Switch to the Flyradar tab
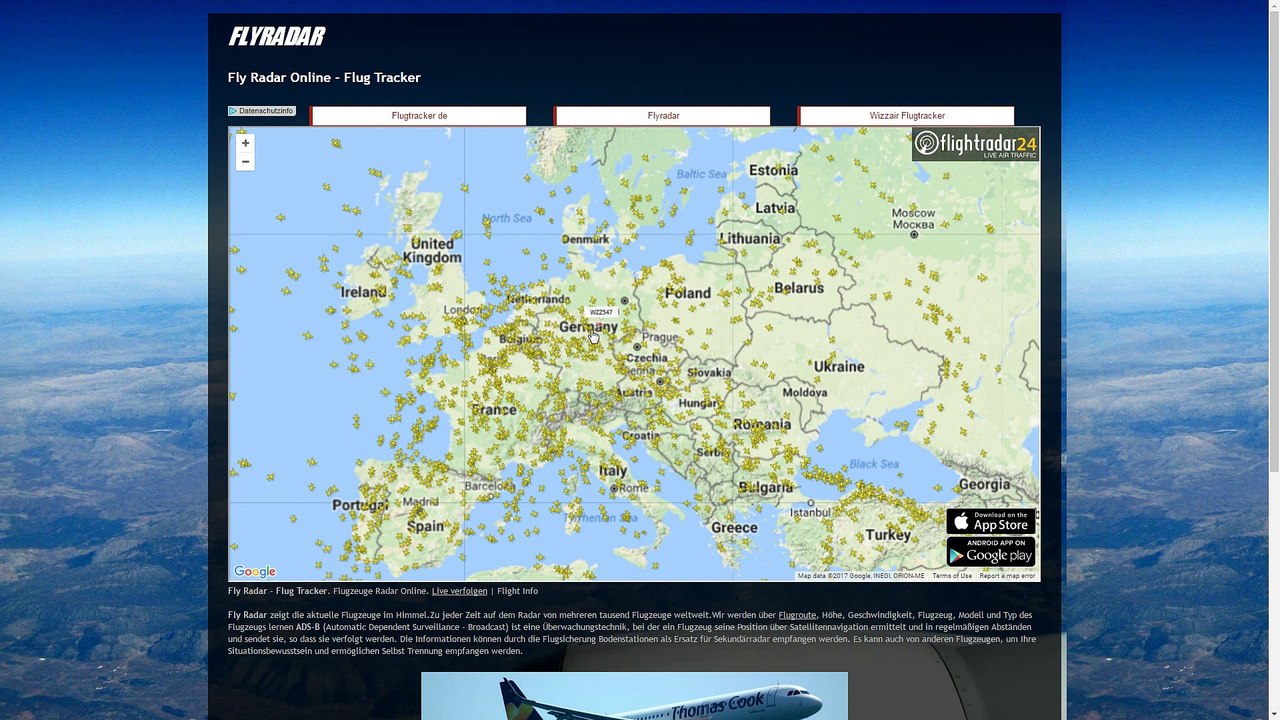The width and height of the screenshot is (1280, 720). click(x=663, y=116)
